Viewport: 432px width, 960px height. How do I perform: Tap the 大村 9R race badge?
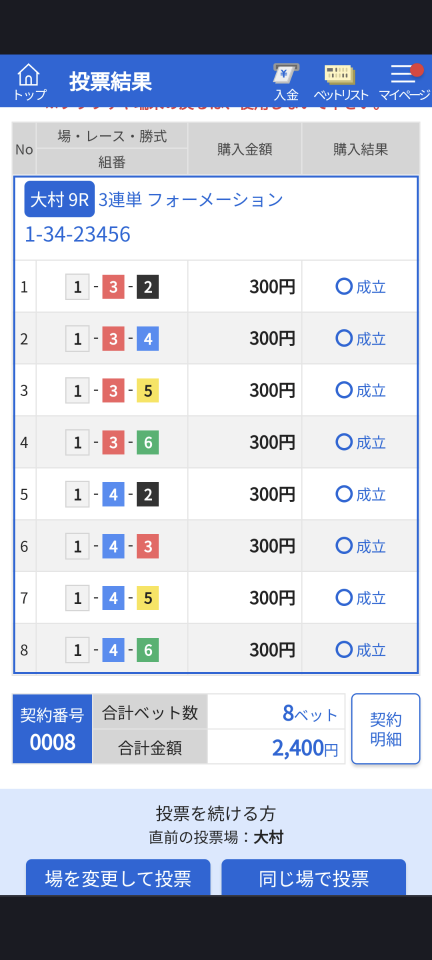(59, 200)
